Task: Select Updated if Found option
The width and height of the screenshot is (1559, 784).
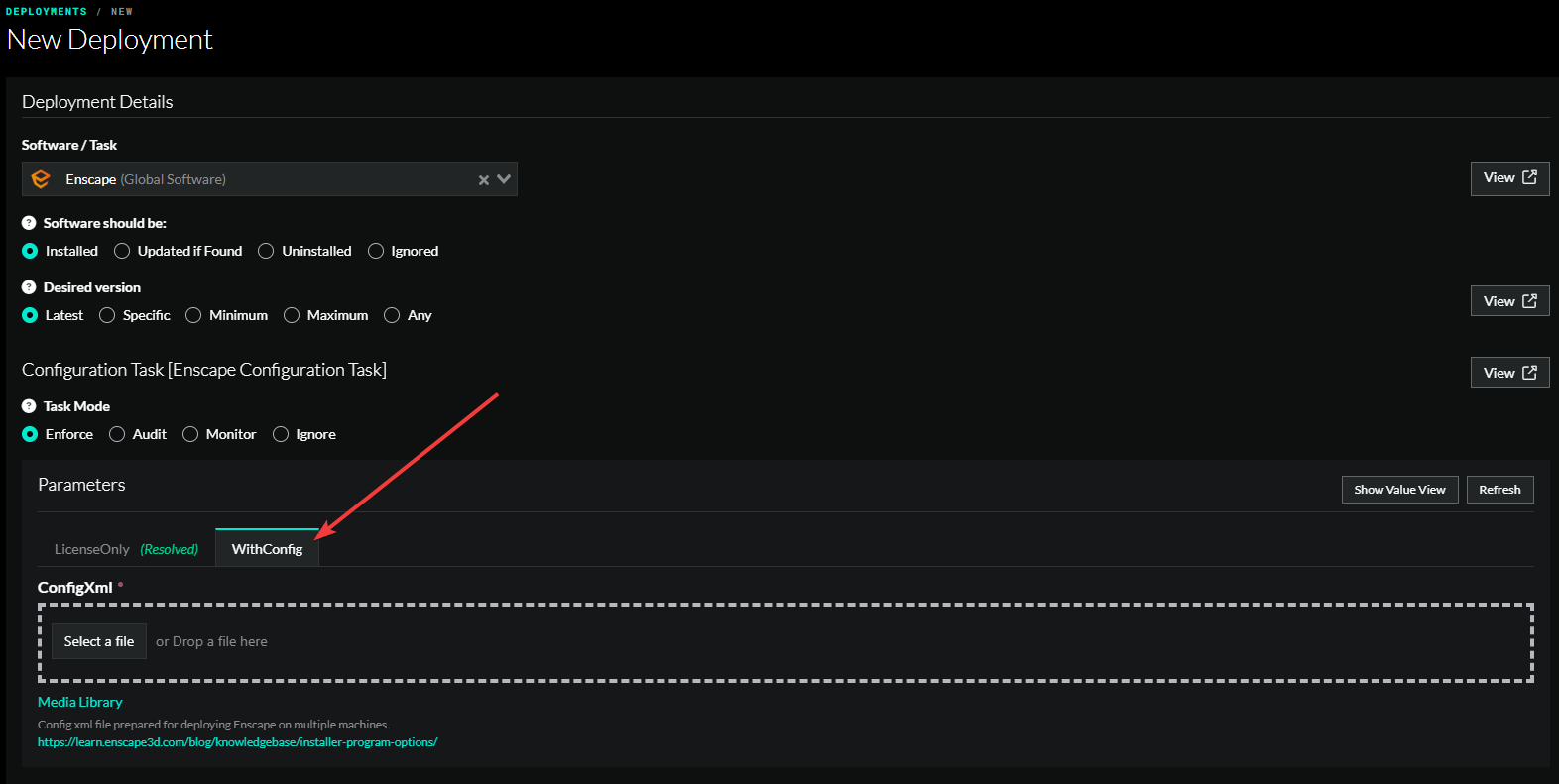Action: point(122,251)
